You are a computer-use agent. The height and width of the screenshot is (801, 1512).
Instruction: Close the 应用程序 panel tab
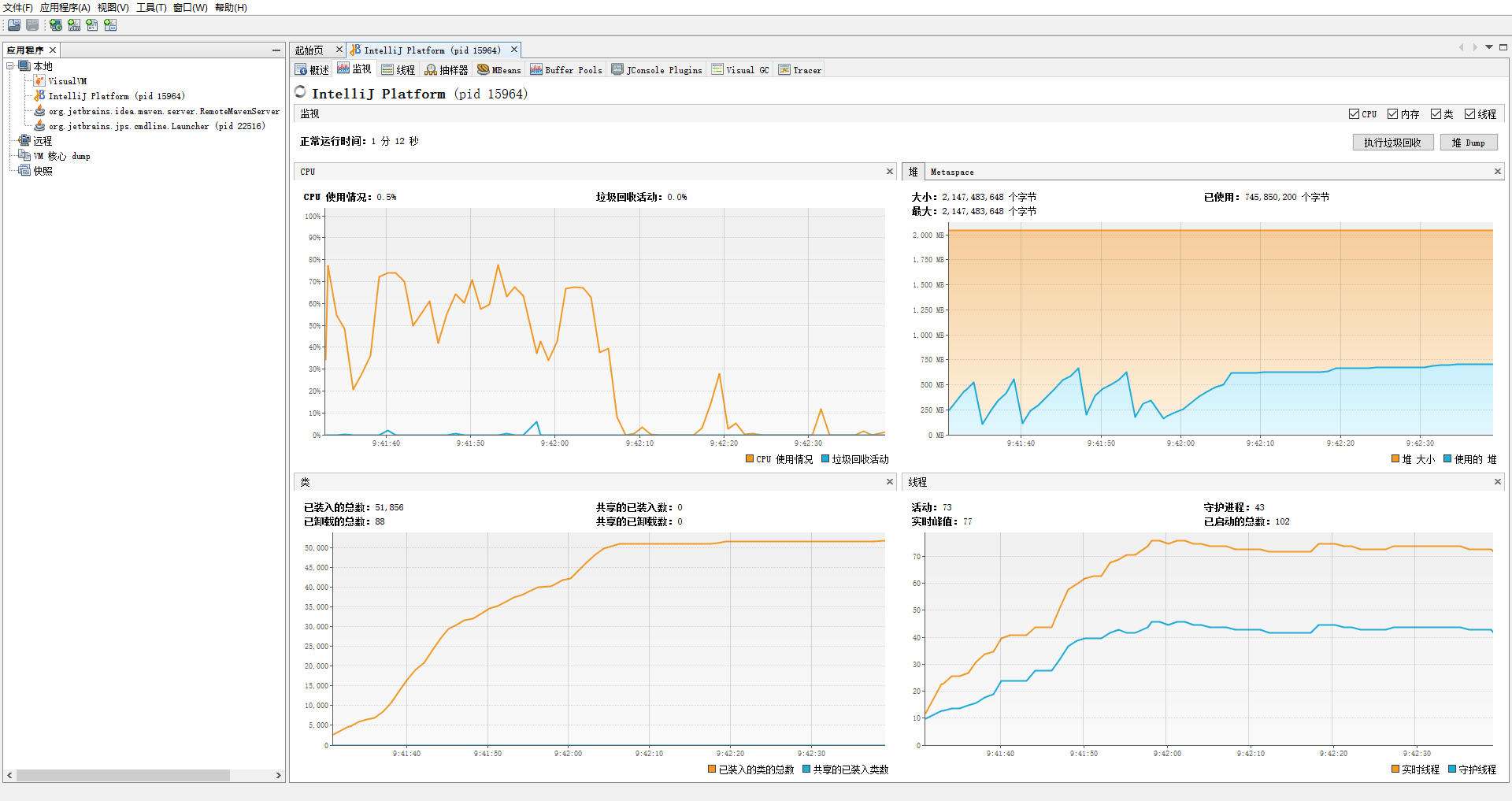pyautogui.click(x=53, y=50)
